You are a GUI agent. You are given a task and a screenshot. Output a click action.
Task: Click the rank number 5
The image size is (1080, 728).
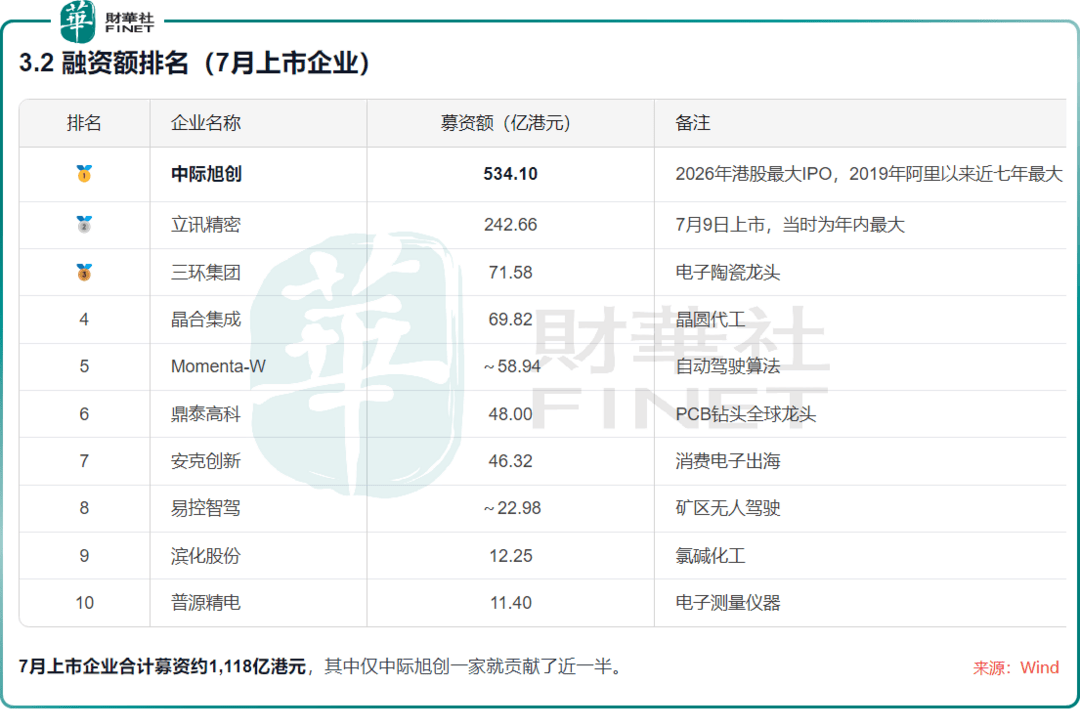(x=84, y=366)
